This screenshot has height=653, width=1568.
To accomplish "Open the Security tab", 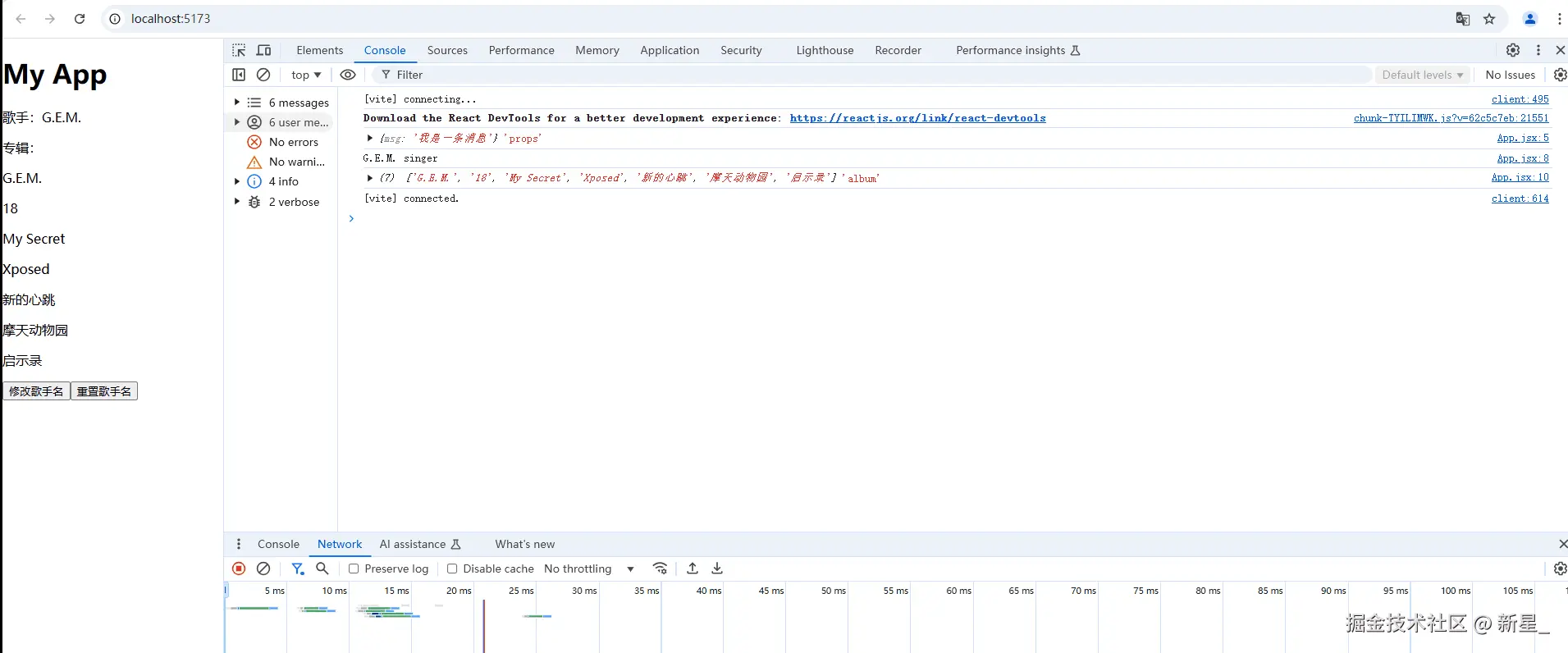I will pos(741,50).
